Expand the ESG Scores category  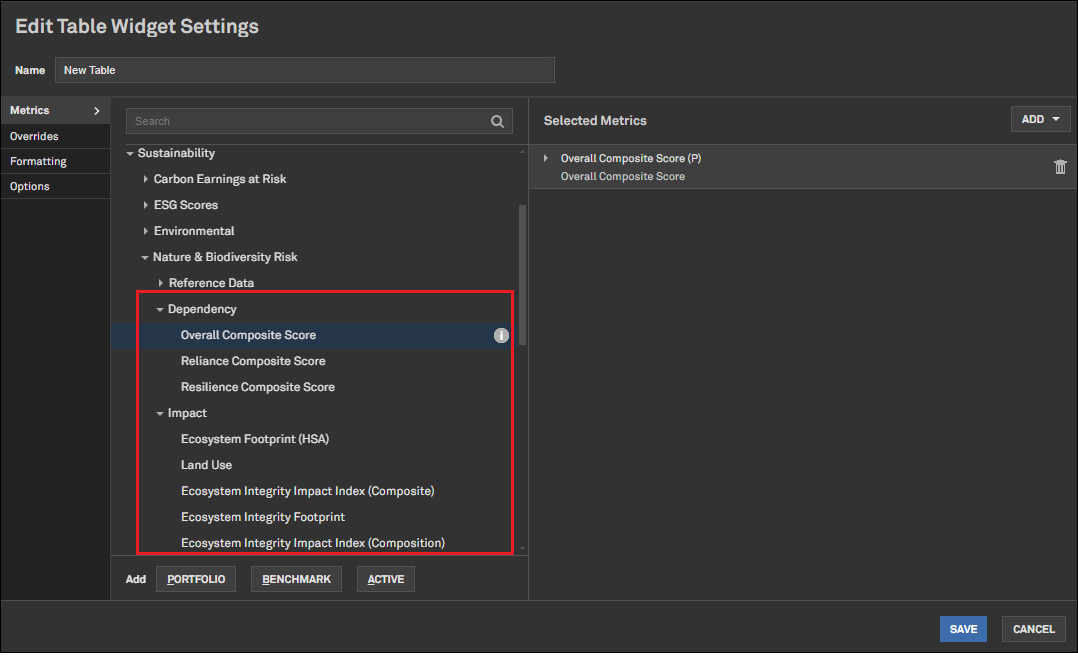click(x=146, y=206)
